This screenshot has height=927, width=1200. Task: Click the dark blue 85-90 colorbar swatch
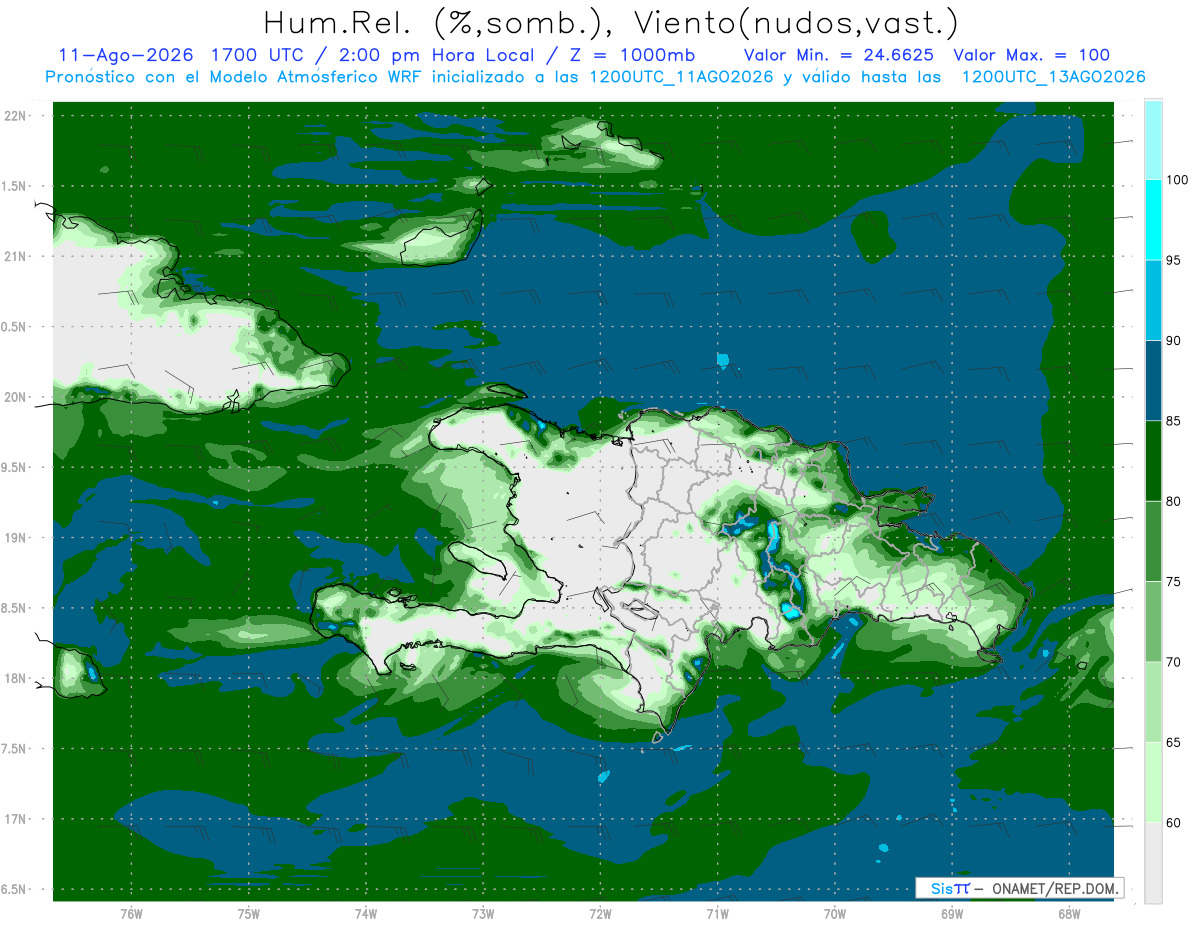1153,381
